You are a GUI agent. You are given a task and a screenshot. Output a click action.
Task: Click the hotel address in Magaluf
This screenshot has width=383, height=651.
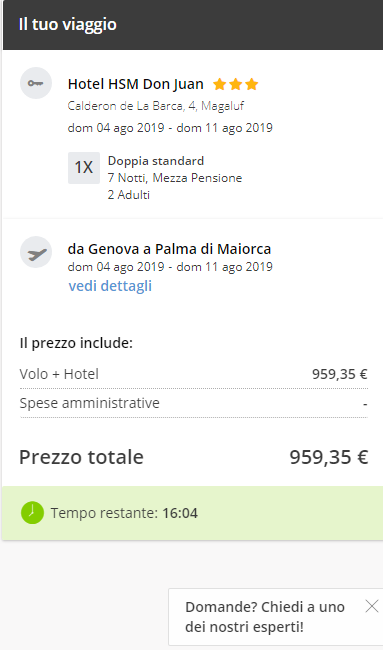point(156,106)
